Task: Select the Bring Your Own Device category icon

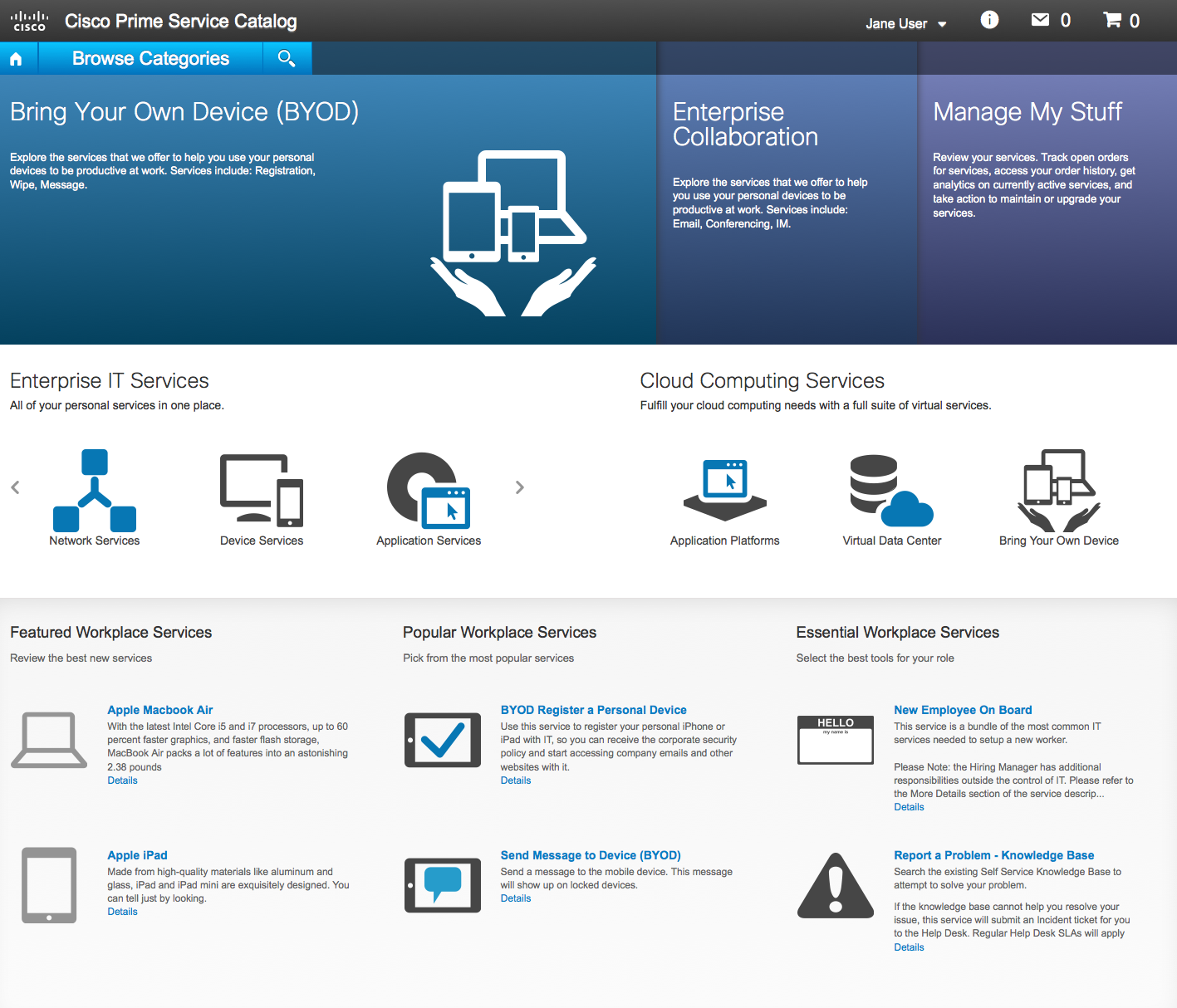Action: [1059, 490]
